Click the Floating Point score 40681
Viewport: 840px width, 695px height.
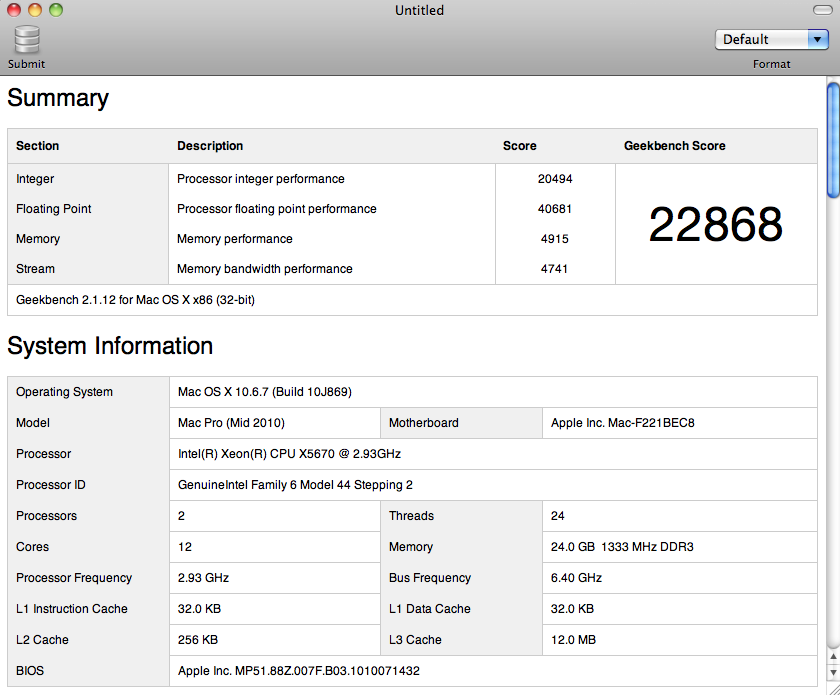555,209
